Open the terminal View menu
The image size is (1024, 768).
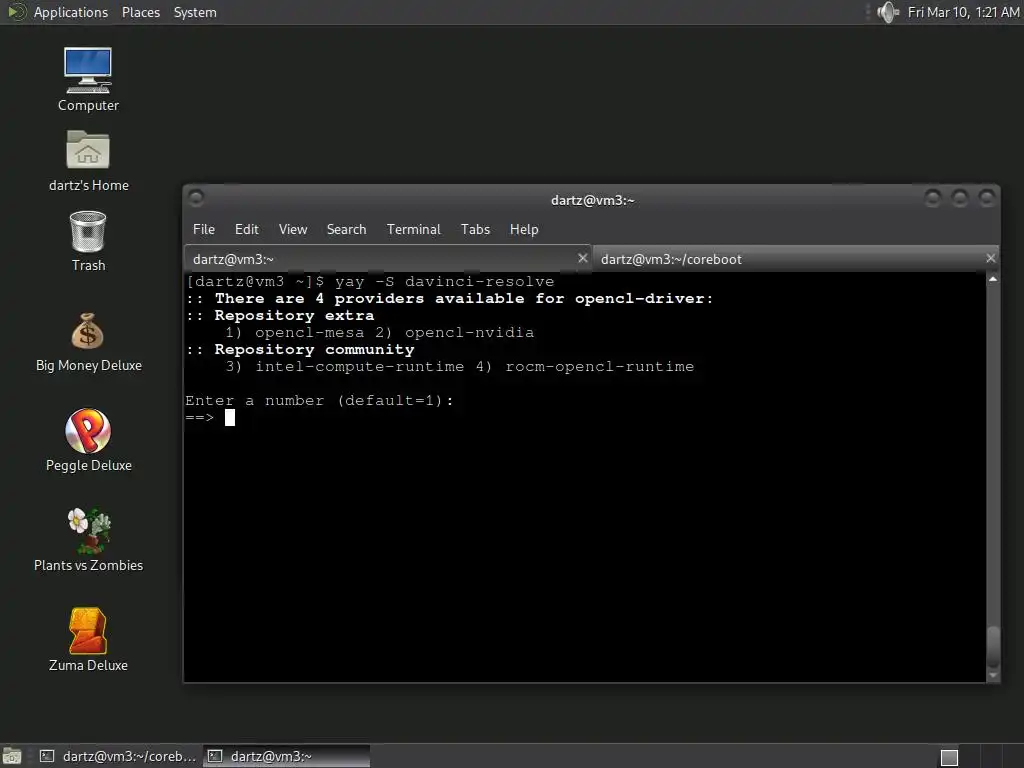pos(293,229)
